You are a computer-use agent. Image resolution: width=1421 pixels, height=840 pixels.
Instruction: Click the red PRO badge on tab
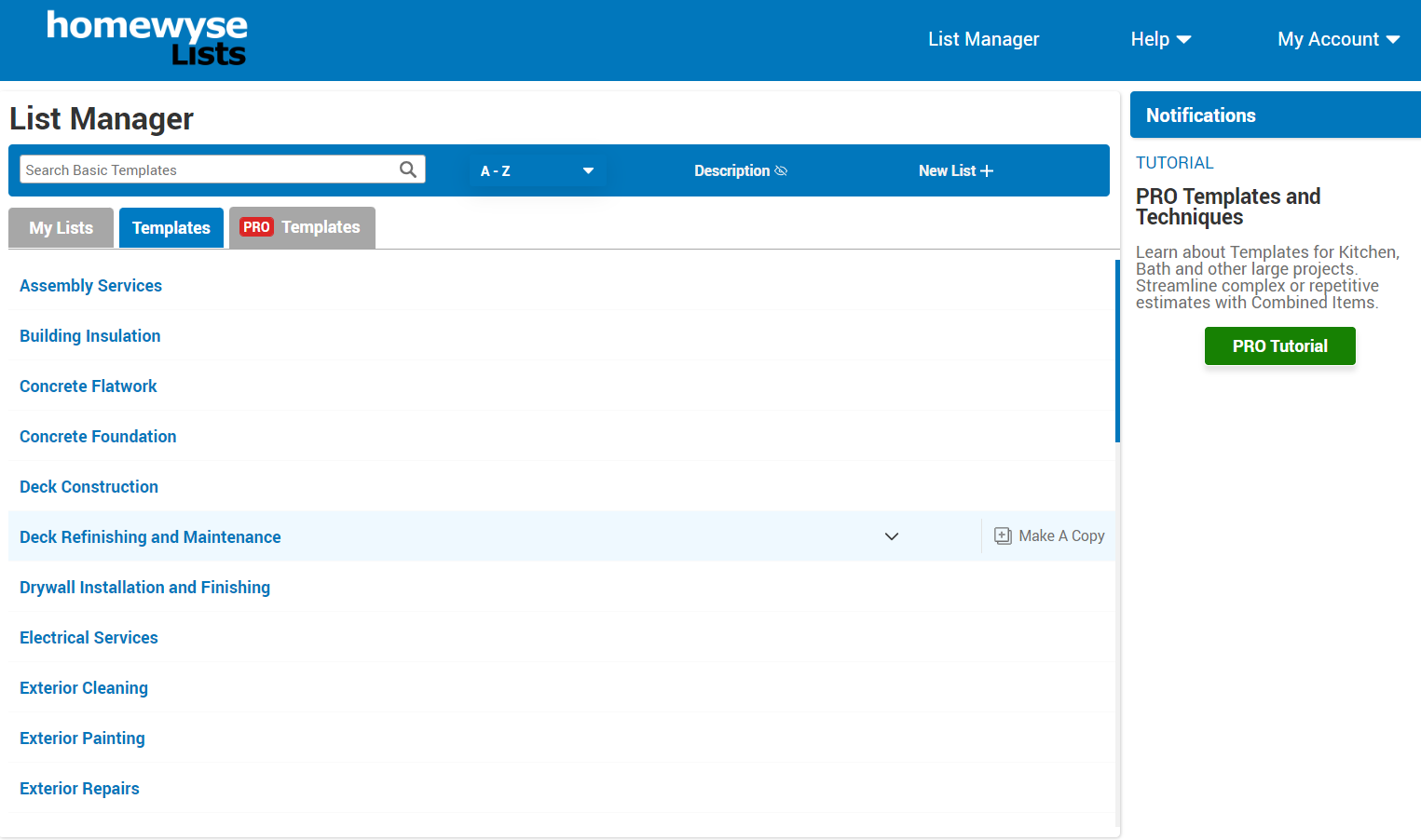(x=256, y=227)
